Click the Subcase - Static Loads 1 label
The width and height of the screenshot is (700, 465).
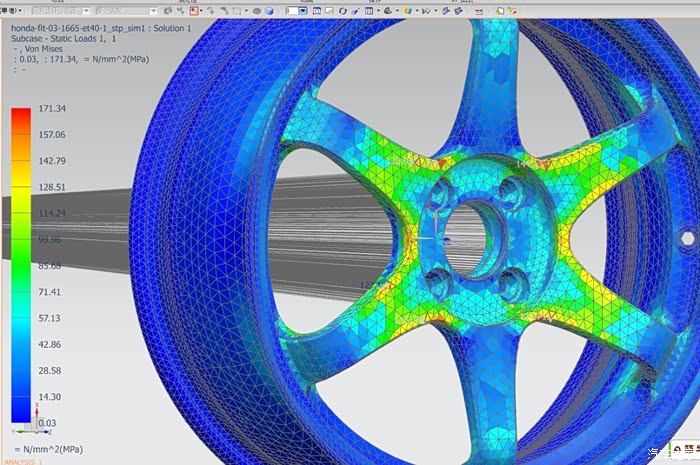[66, 39]
